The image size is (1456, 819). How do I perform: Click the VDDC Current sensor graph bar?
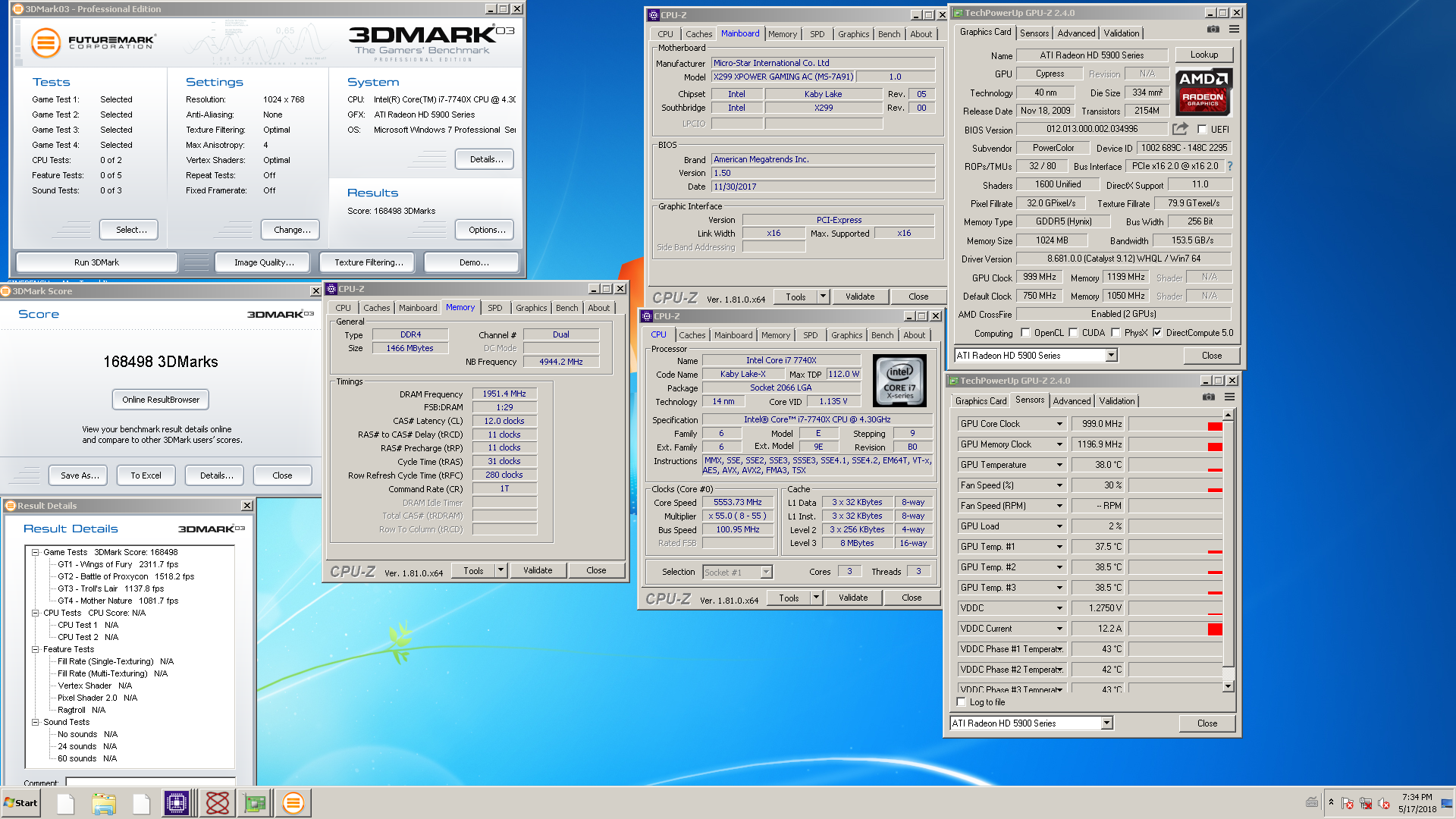click(1175, 629)
